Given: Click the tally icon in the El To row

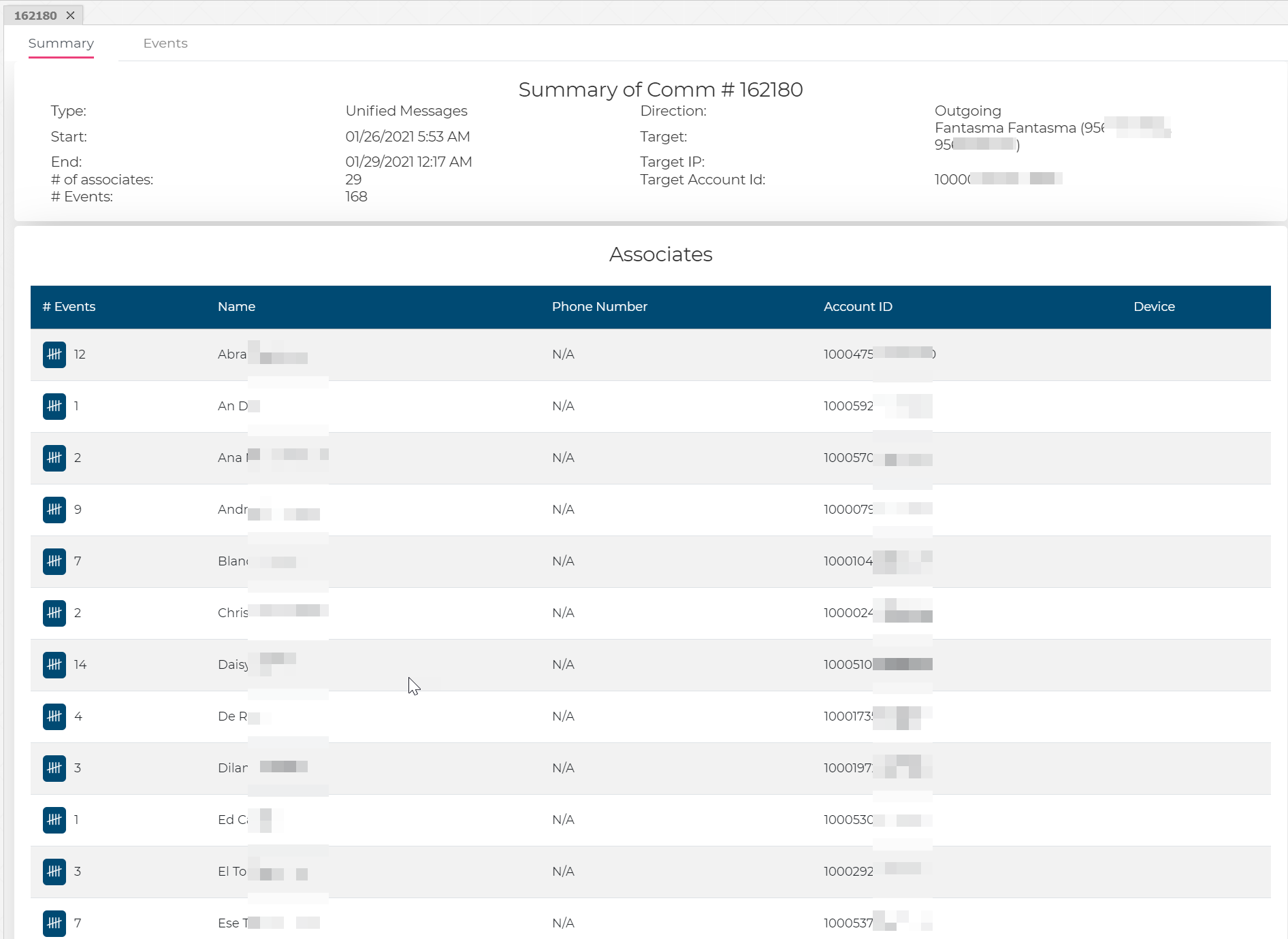Looking at the screenshot, I should (x=54, y=872).
